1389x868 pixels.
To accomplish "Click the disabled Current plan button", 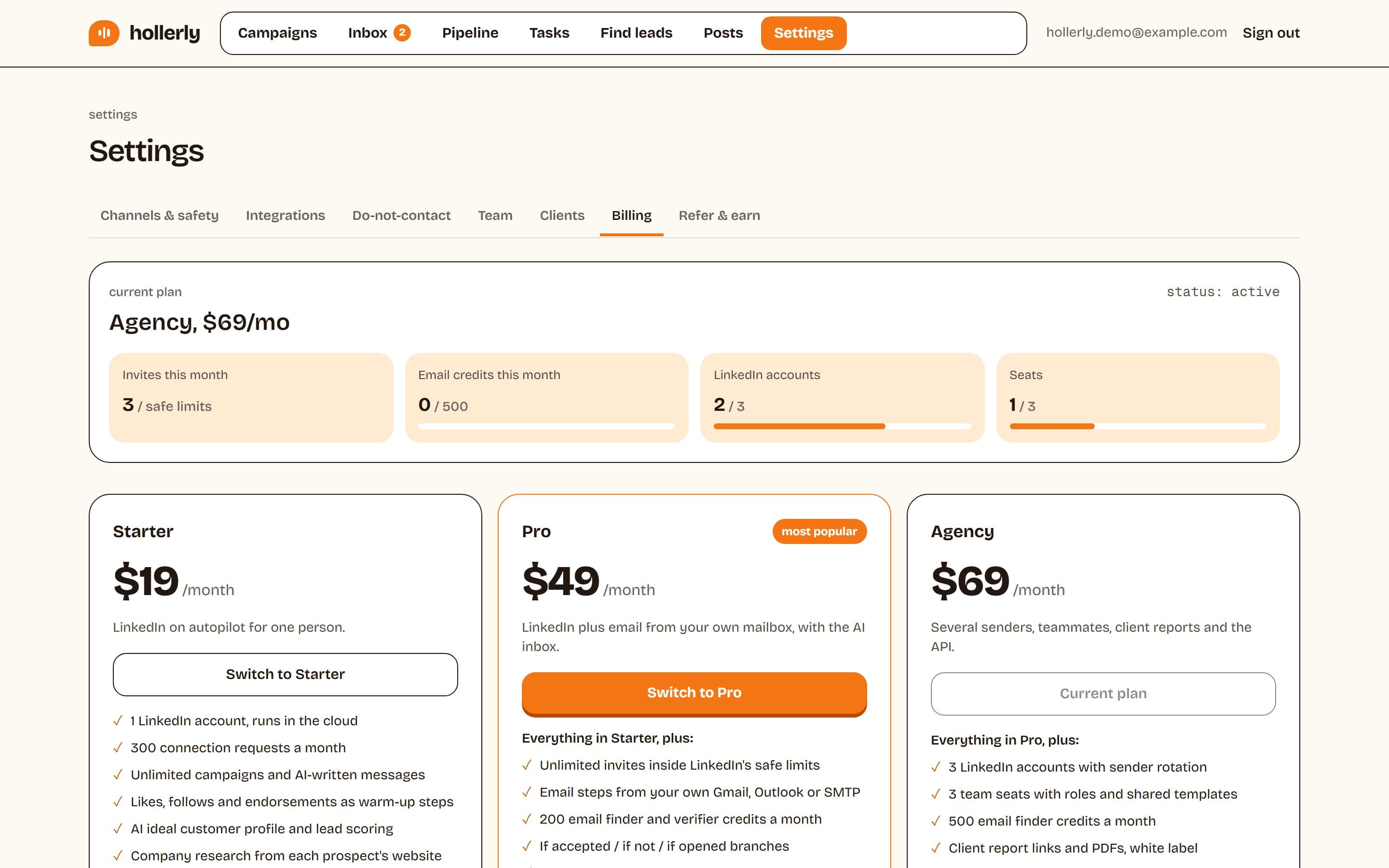I will click(1103, 693).
